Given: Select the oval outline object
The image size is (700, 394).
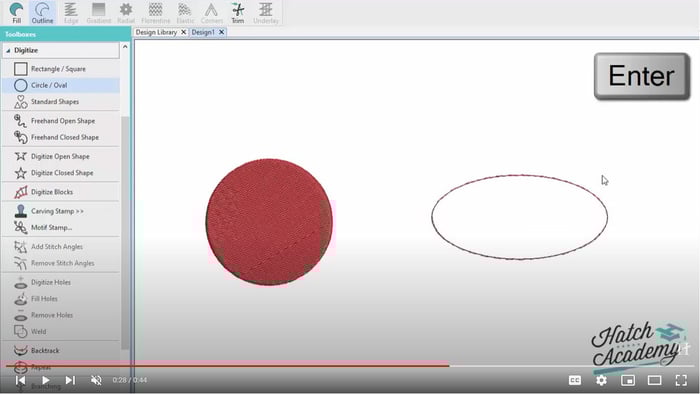Looking at the screenshot, I should click(x=520, y=217).
